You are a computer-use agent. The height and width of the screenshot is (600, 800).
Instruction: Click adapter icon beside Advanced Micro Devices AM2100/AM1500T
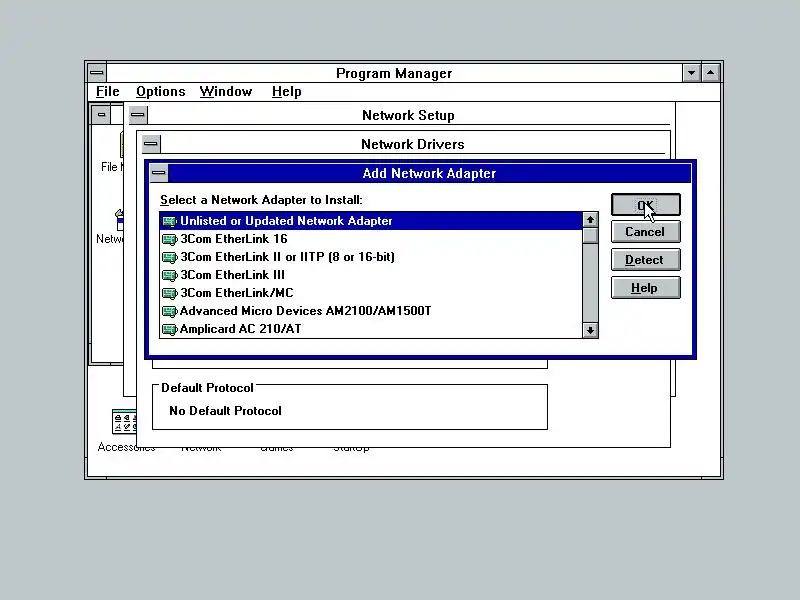(x=169, y=311)
